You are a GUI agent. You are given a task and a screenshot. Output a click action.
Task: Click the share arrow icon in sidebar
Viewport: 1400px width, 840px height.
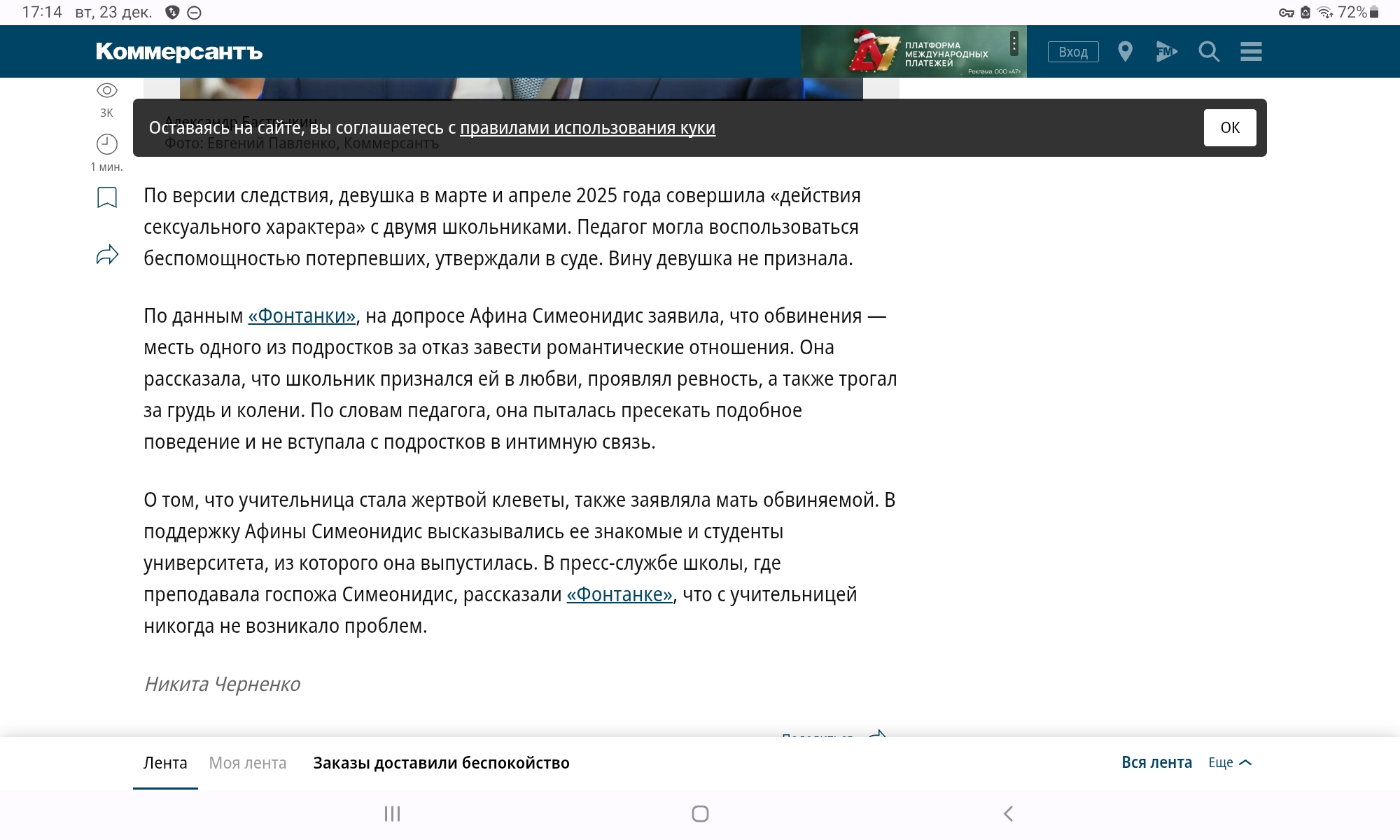tap(106, 255)
